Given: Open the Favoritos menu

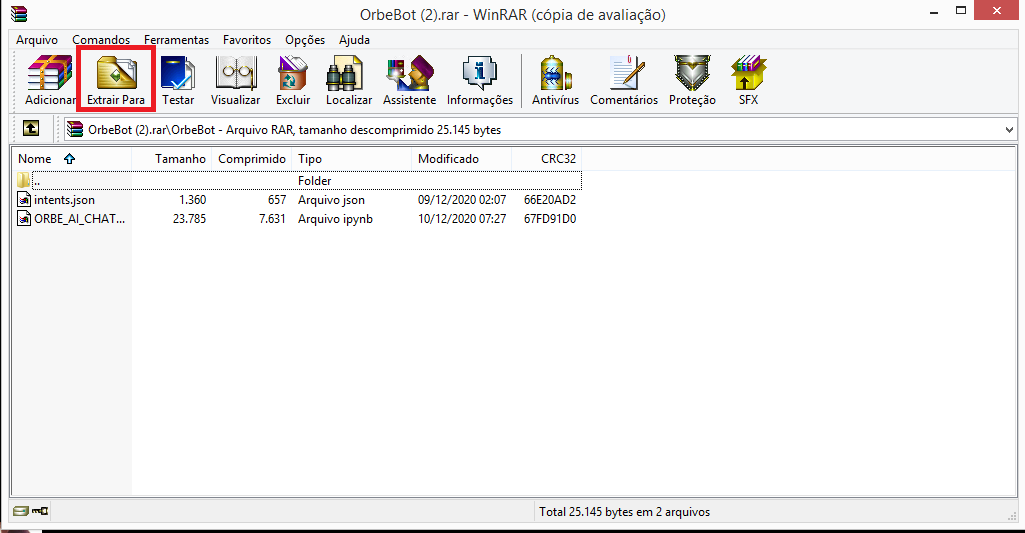Looking at the screenshot, I should tap(246, 40).
